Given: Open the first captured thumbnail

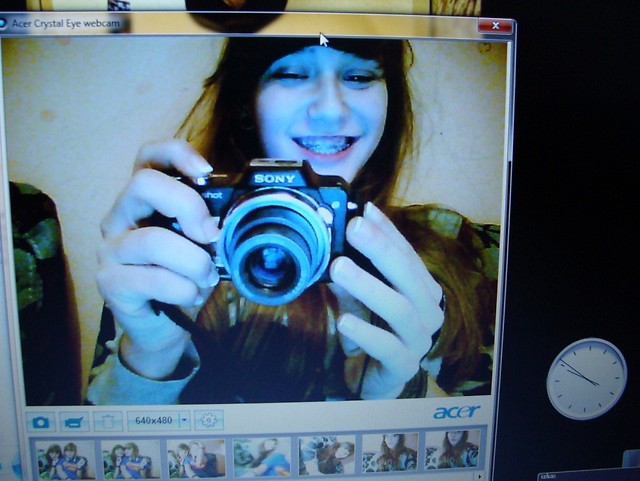Looking at the screenshot, I should click(65, 459).
